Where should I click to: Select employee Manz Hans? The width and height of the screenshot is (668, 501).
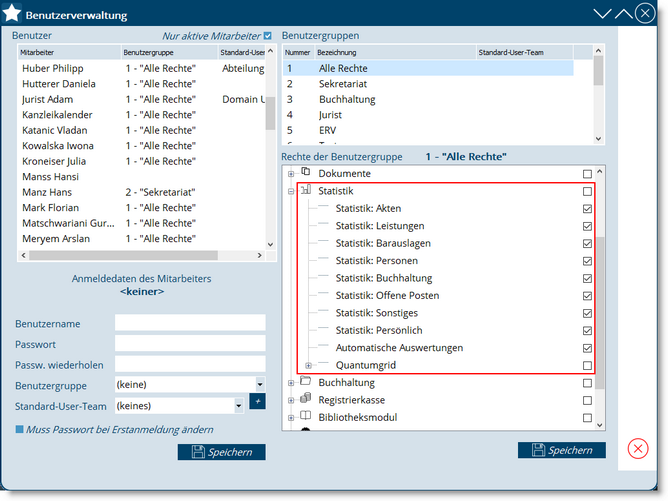tap(142, 192)
